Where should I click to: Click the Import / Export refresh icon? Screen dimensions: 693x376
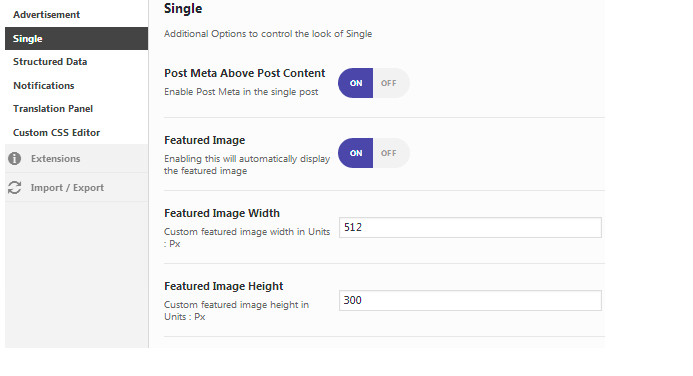point(15,187)
